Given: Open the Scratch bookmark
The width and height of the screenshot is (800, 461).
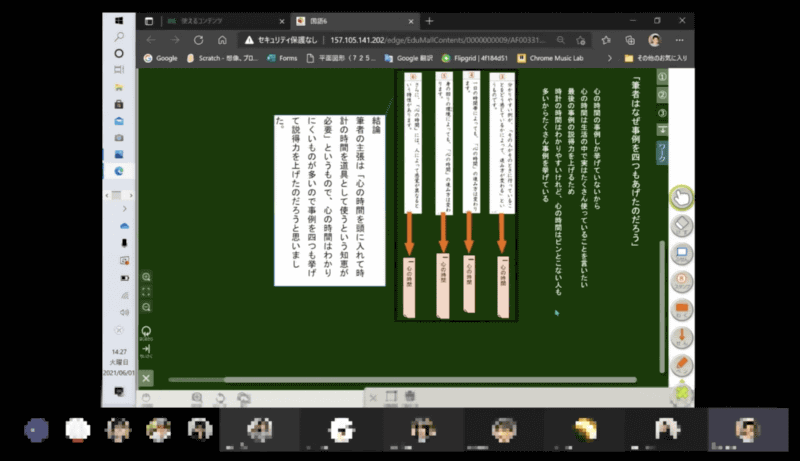Looking at the screenshot, I should [x=222, y=58].
